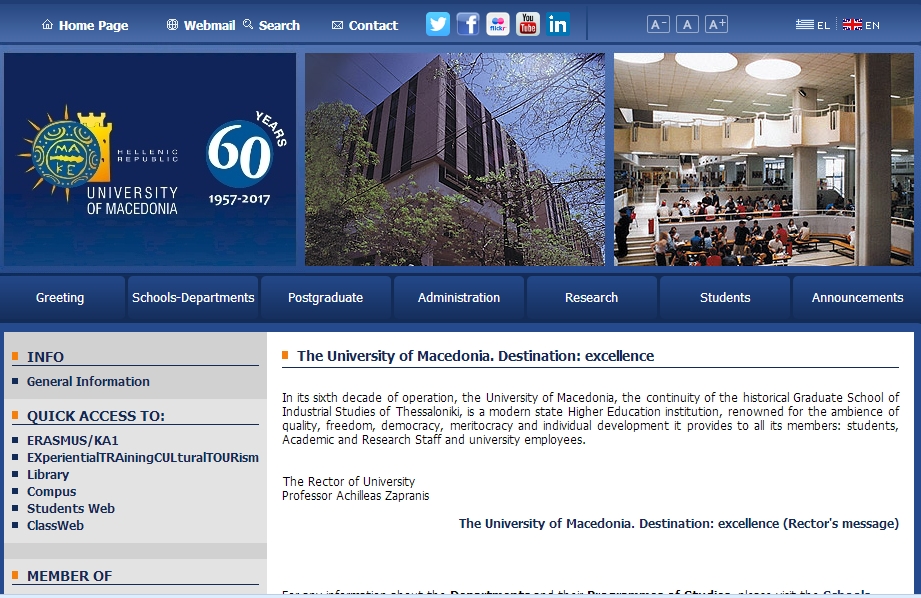Click text 'Professor Achilleas Zapranis'

[x=355, y=496]
